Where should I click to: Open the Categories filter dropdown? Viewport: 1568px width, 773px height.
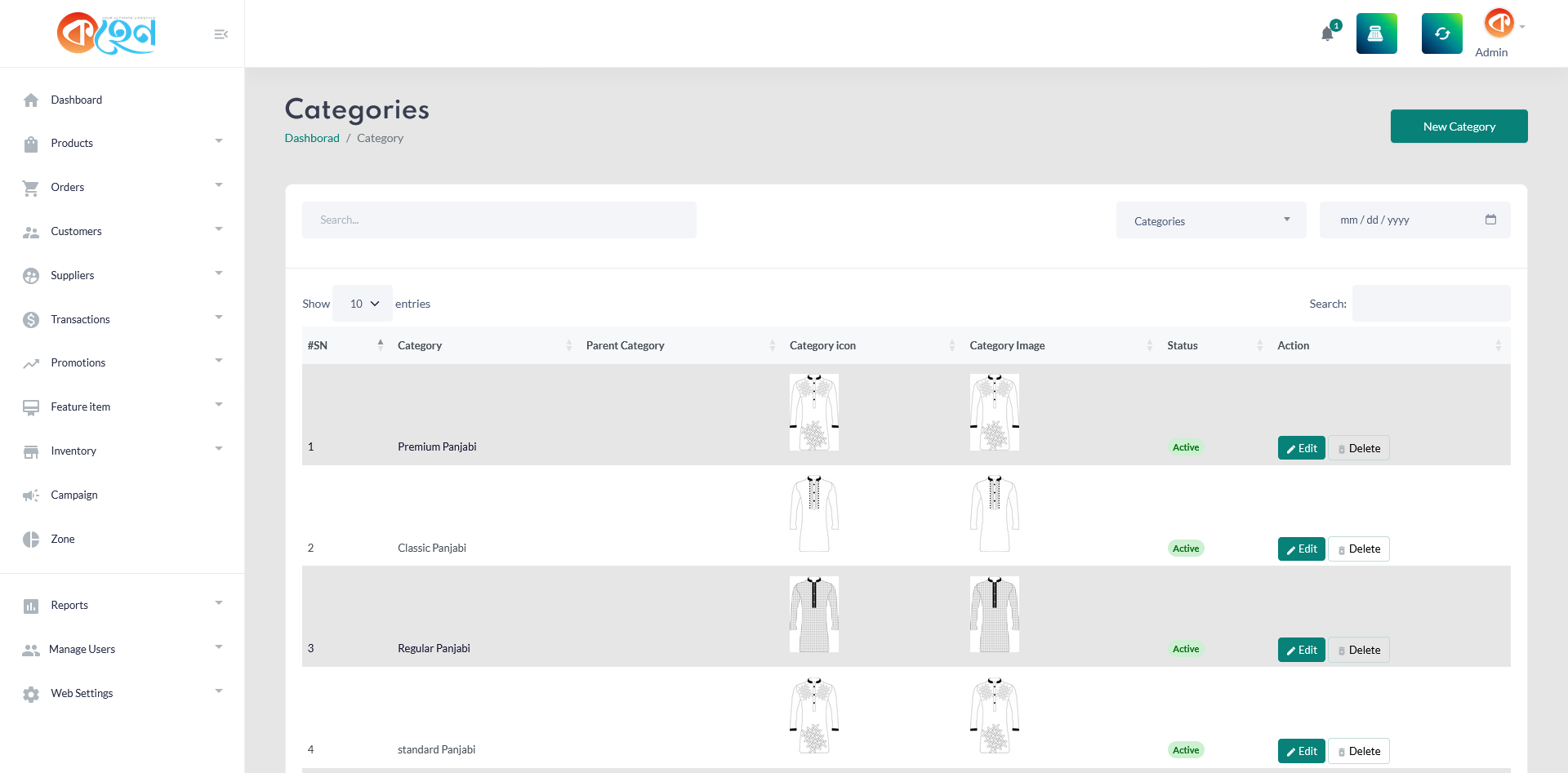(1210, 220)
